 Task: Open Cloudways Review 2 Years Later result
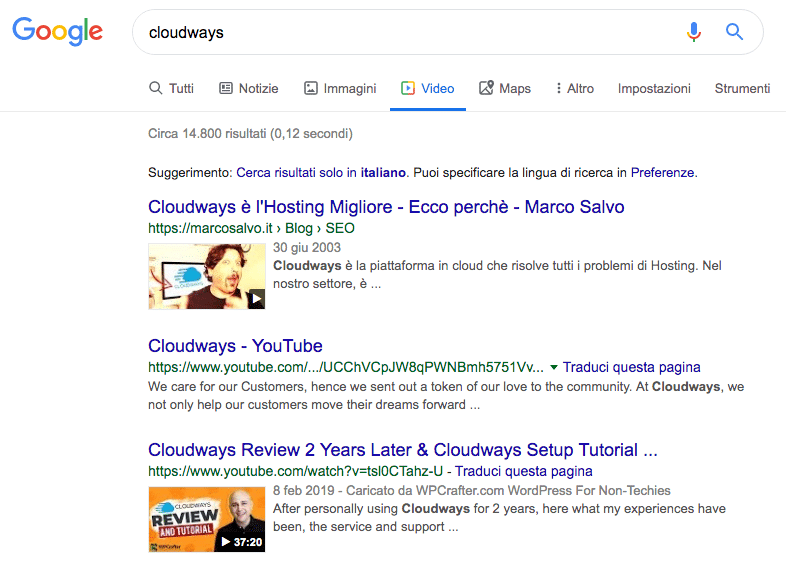pyautogui.click(x=403, y=450)
